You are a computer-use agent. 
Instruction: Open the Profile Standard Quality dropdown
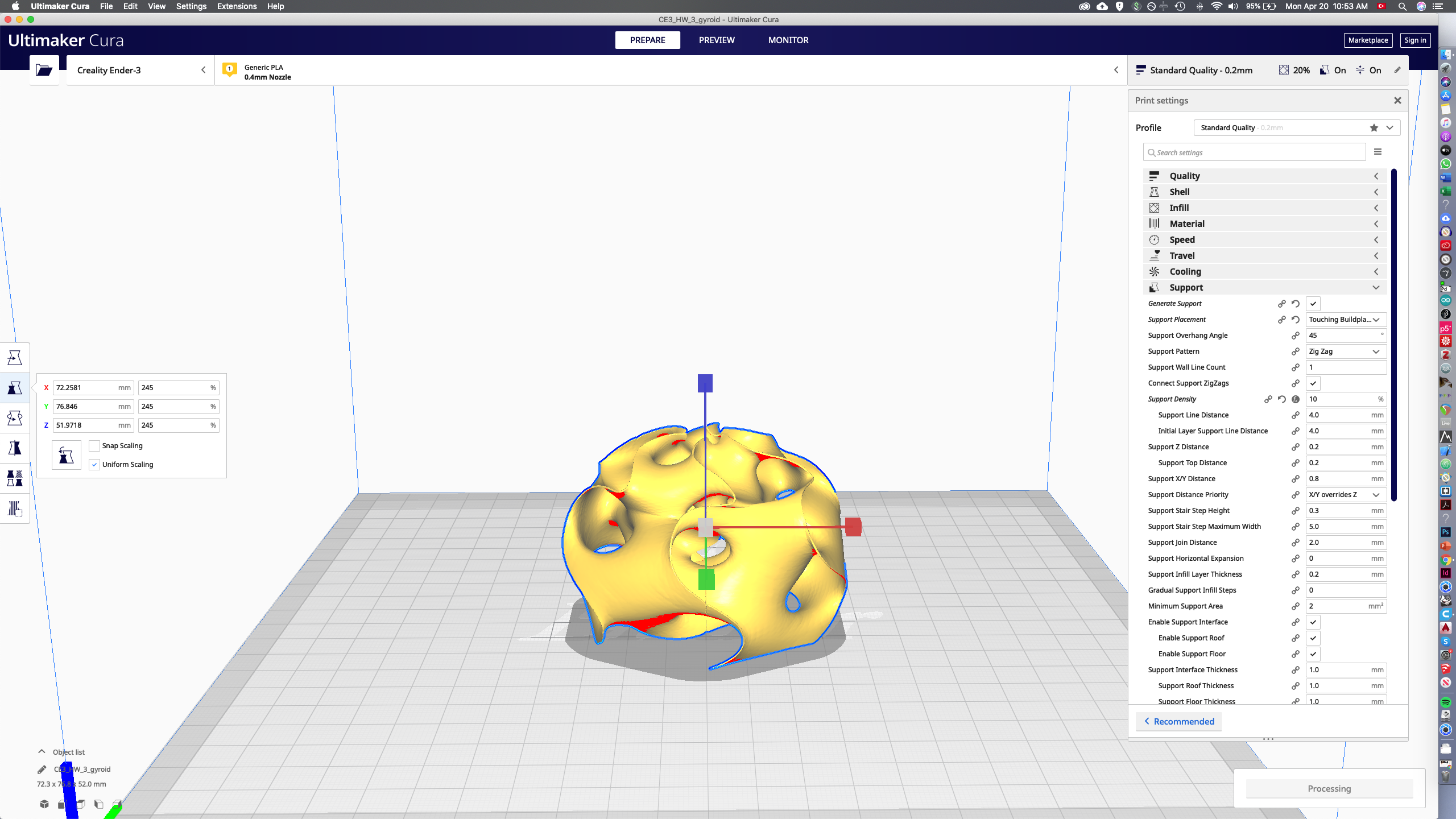(1297, 128)
